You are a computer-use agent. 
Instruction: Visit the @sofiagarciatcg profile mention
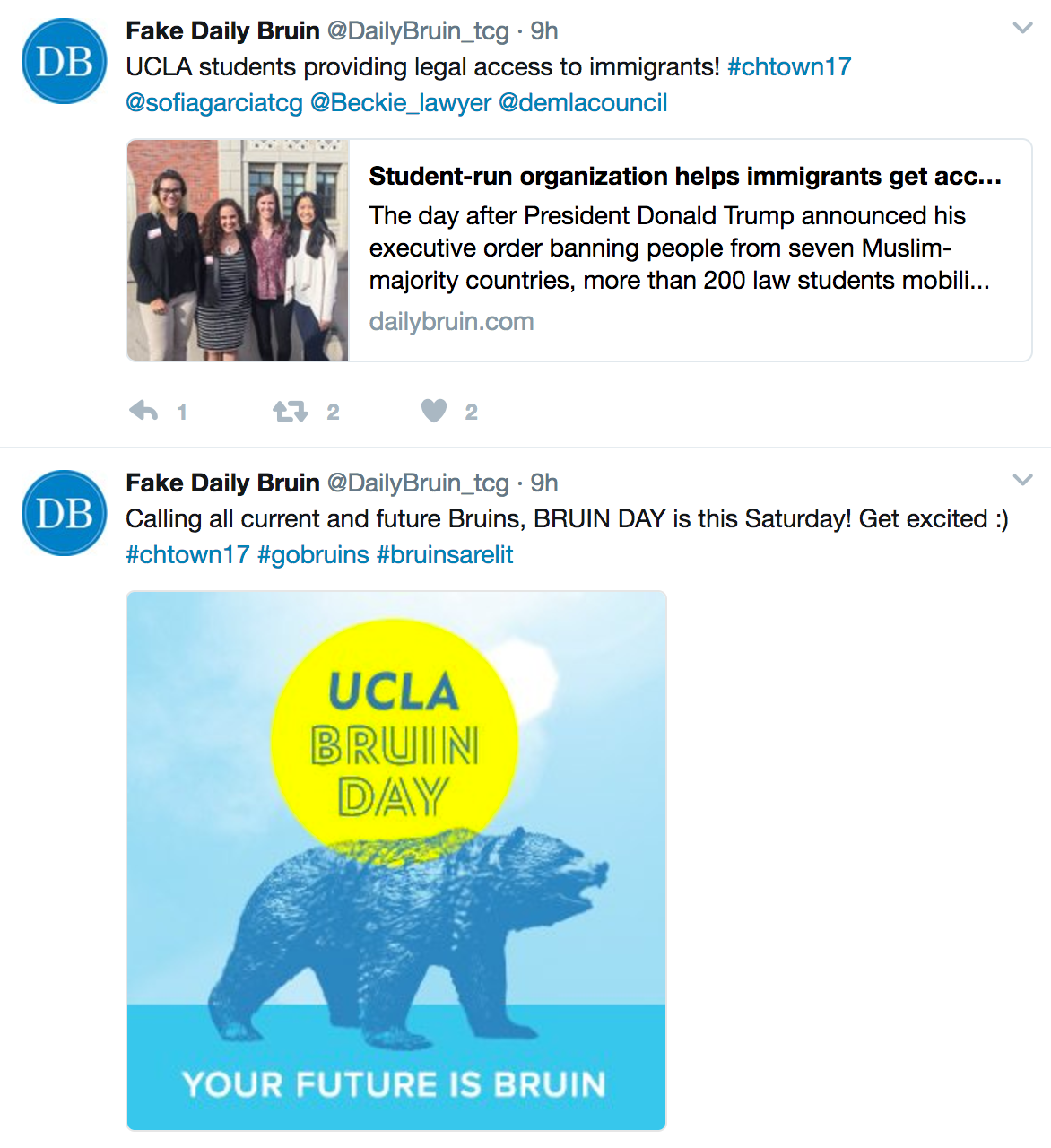click(214, 103)
